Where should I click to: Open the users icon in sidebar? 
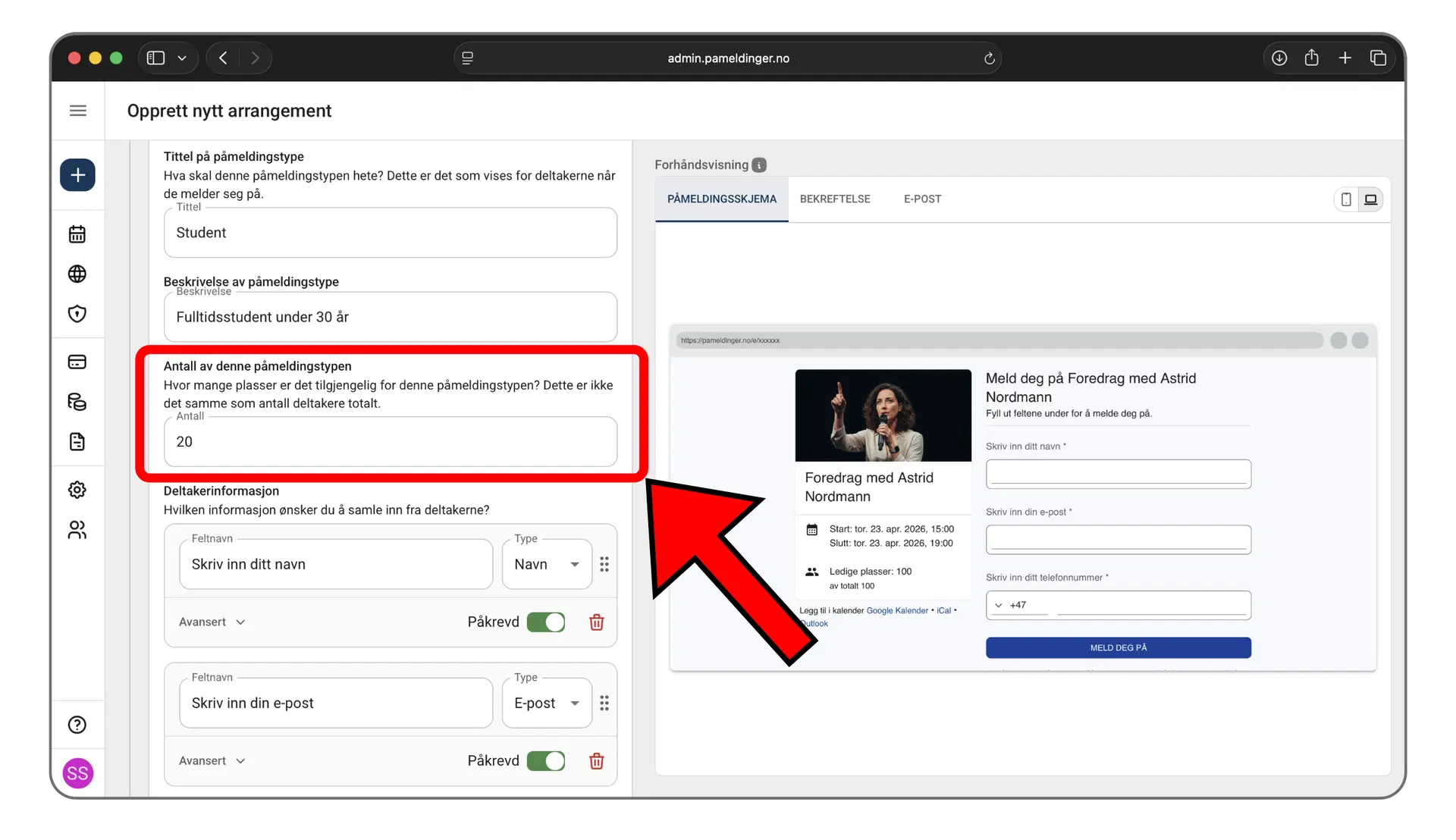pos(77,530)
